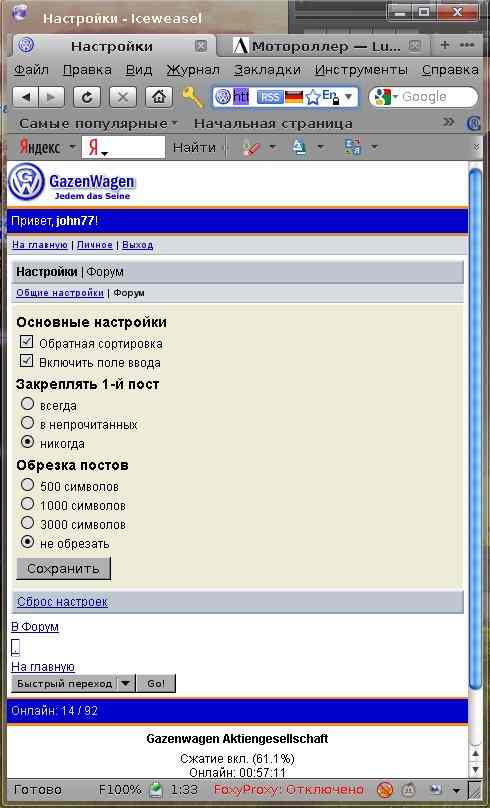490x808 pixels.
Task: Open the Закладки menu
Action: pos(267,70)
